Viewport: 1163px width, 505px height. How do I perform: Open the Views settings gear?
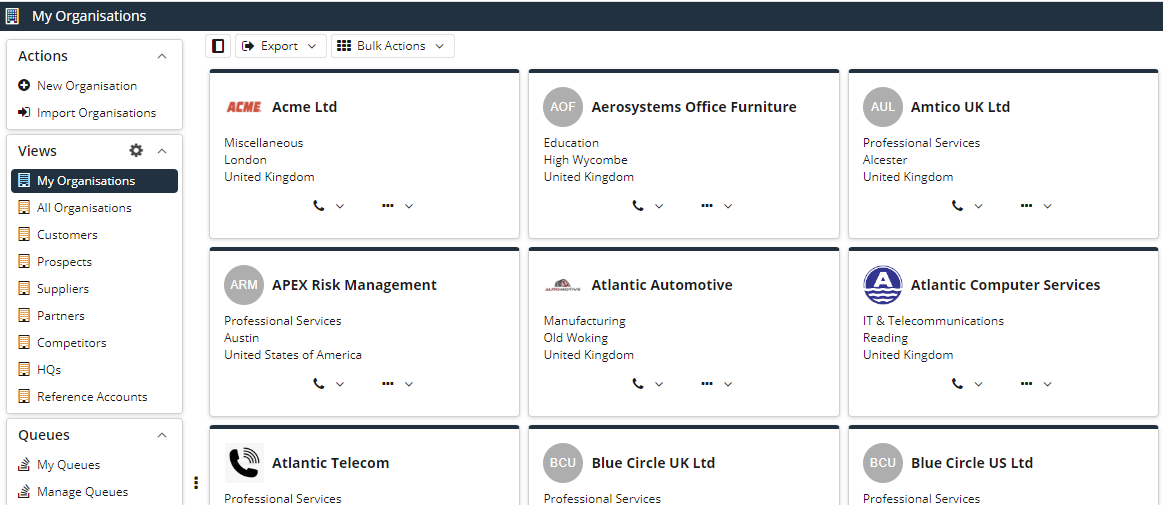(136, 151)
